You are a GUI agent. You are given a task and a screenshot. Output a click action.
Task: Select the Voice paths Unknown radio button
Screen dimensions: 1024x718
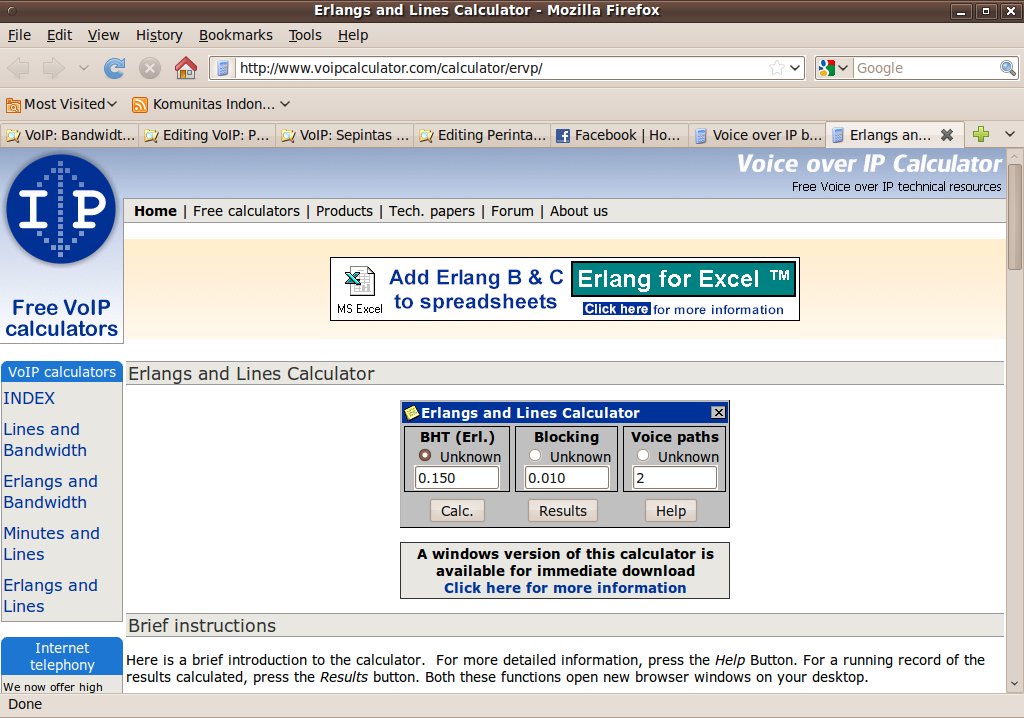[x=643, y=456]
